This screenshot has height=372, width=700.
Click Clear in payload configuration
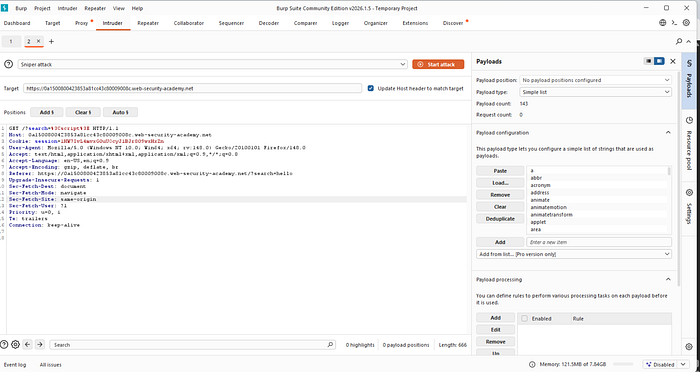pyautogui.click(x=500, y=207)
